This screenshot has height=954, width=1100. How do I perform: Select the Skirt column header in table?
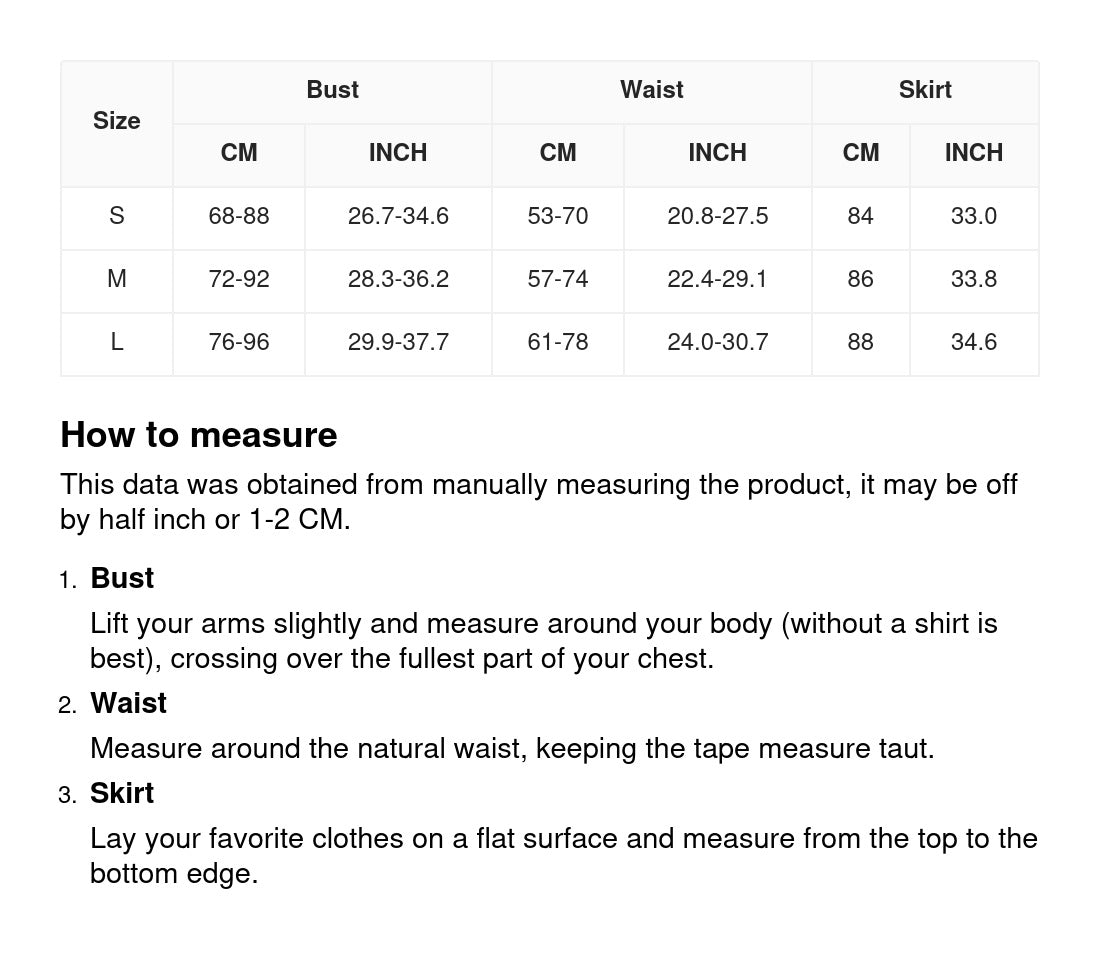[925, 90]
